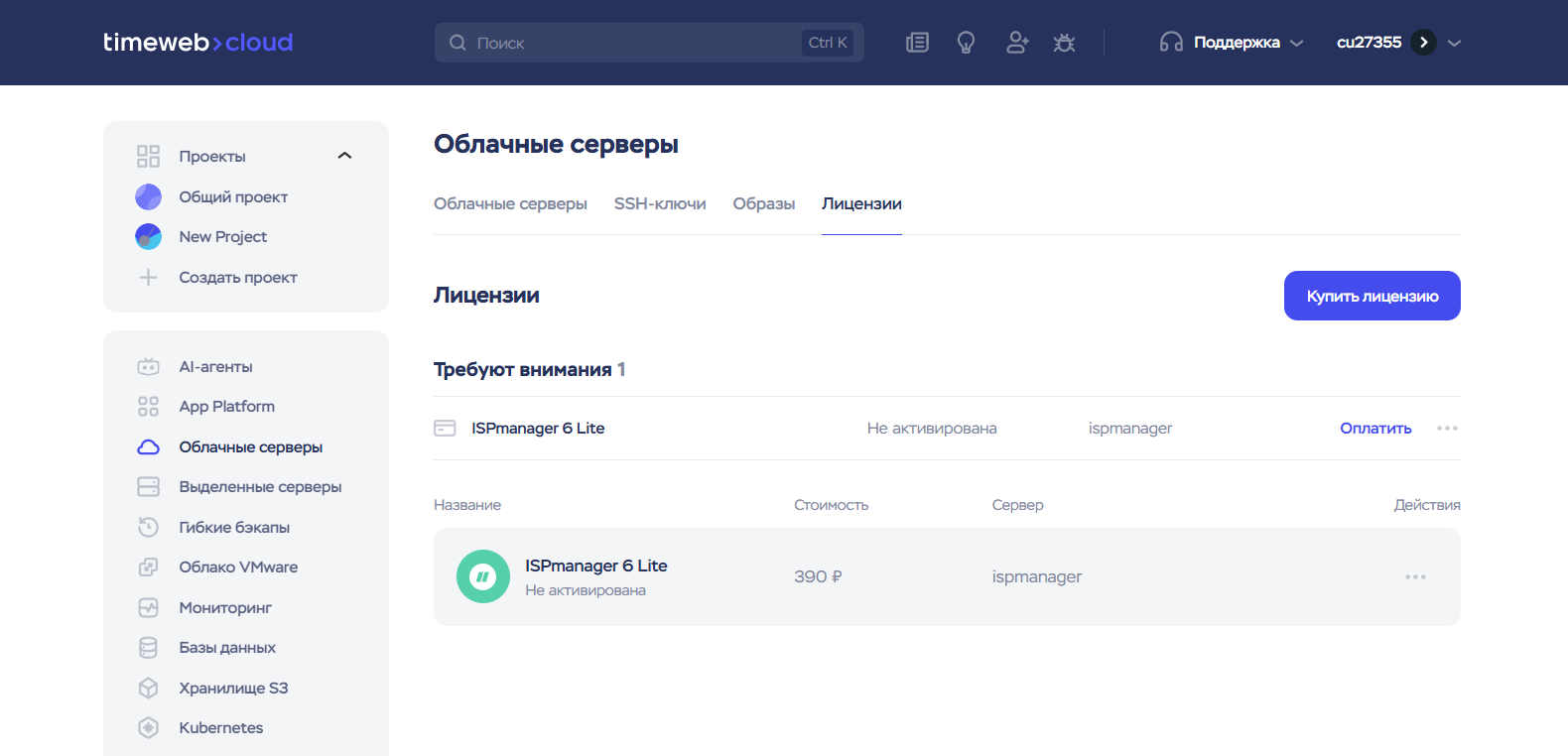Go to Мониторинг in sidebar
The image size is (1568, 756).
(x=224, y=608)
